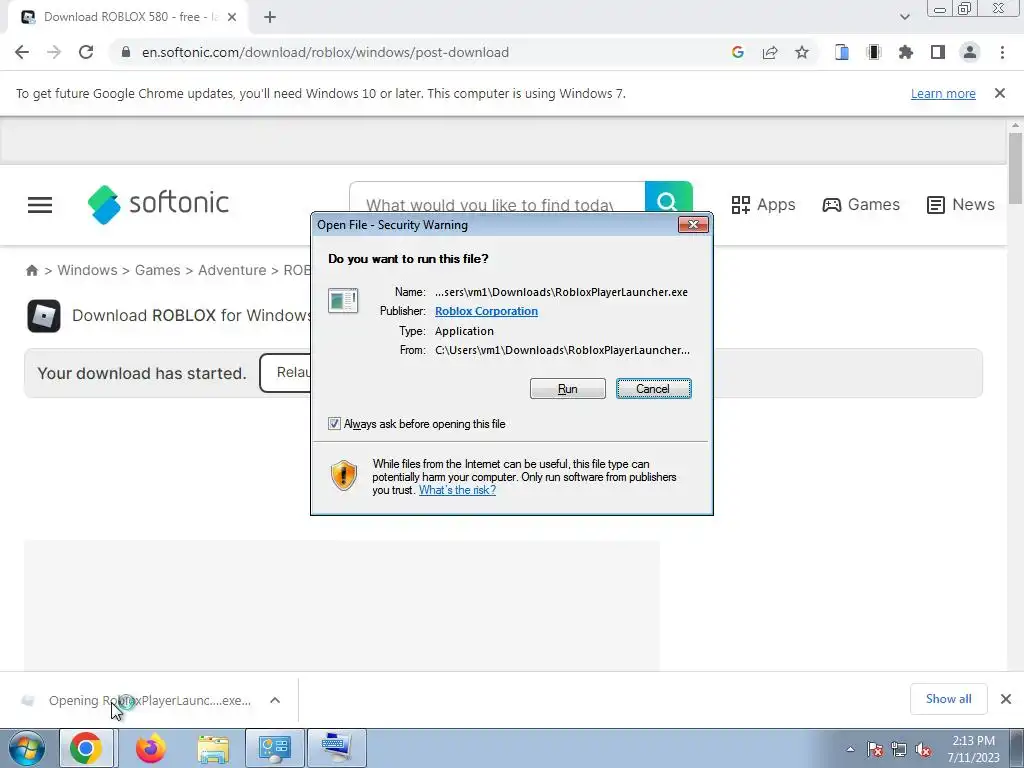Click the dark striped extension icon
The height and width of the screenshot is (768, 1024).
pos(874,52)
